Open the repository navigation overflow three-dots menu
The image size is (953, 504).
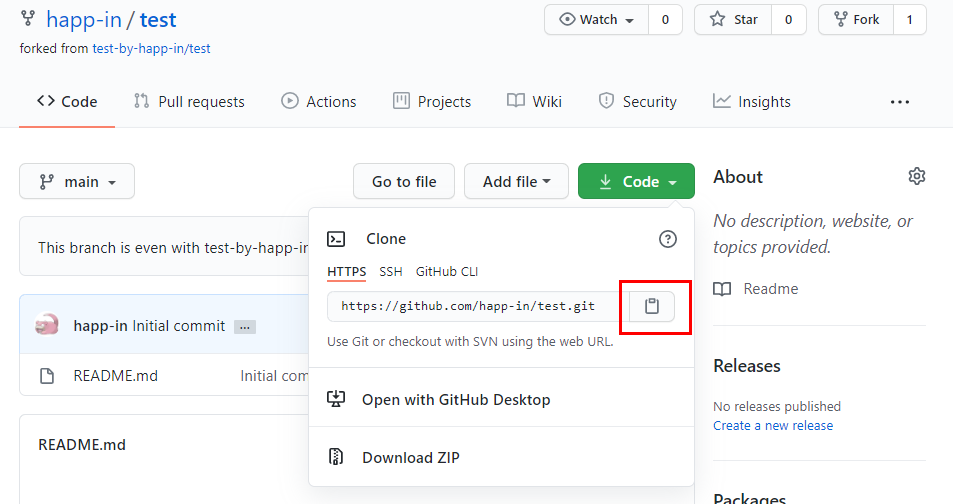point(900,102)
